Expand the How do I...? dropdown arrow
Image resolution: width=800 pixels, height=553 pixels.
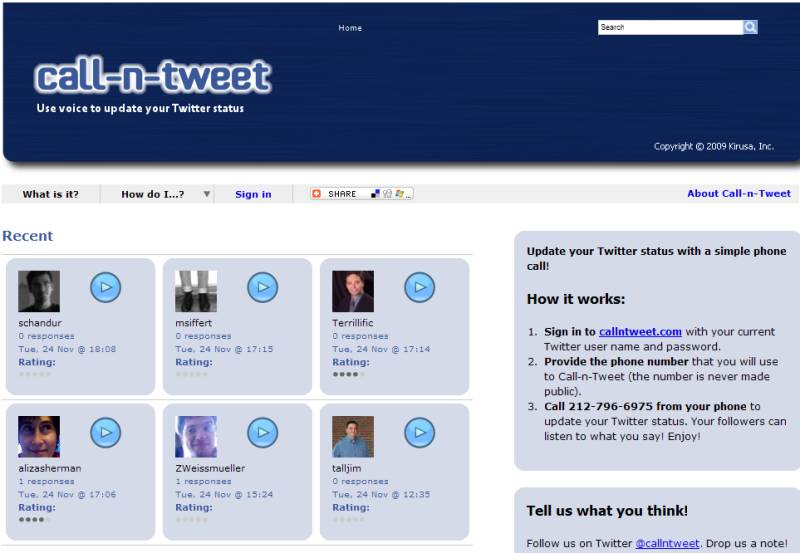pos(207,194)
